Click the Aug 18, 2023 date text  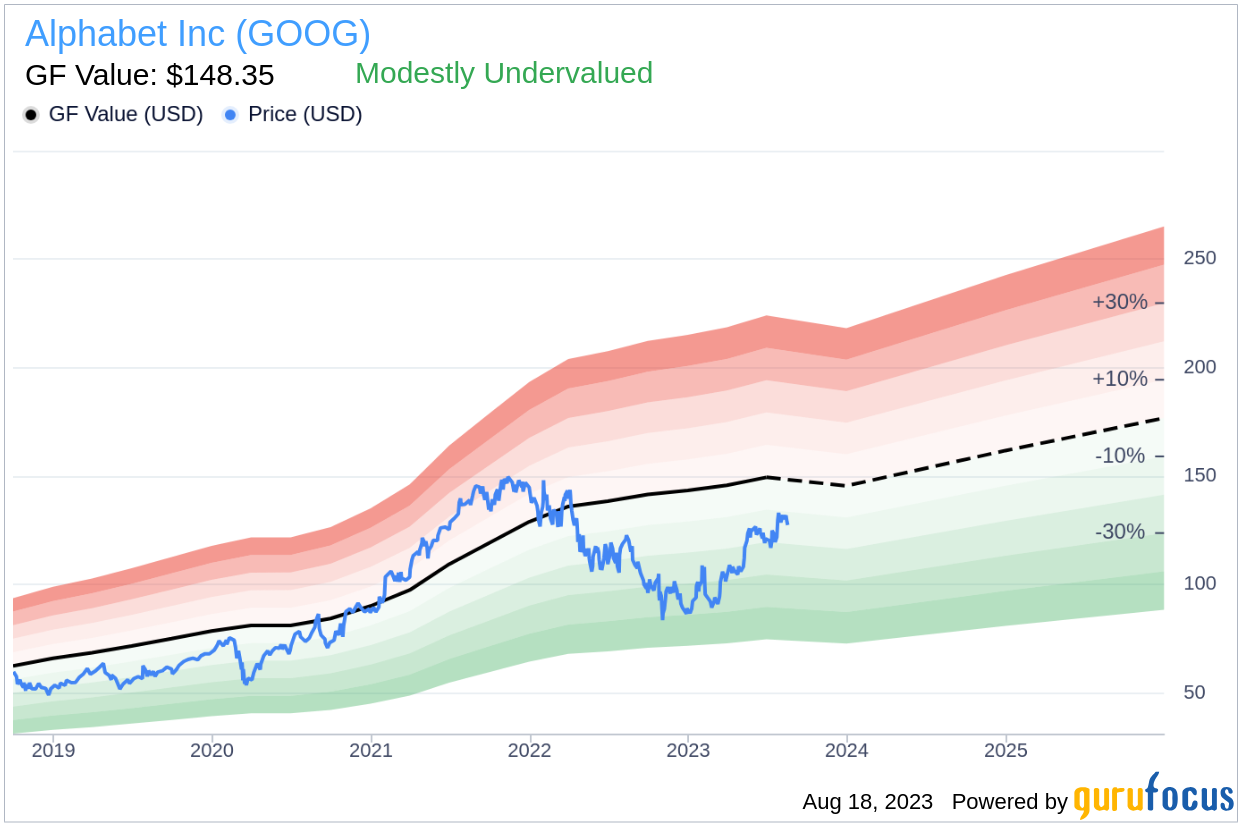(868, 802)
